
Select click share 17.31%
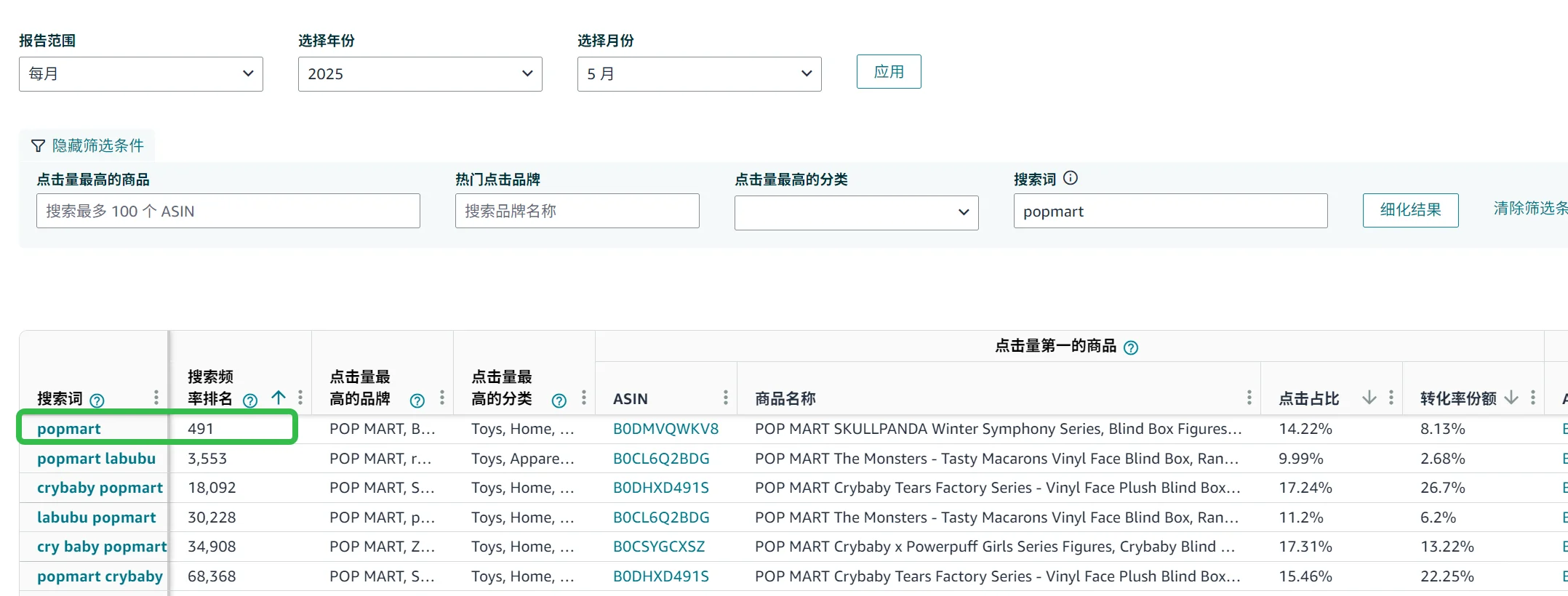(x=1305, y=547)
